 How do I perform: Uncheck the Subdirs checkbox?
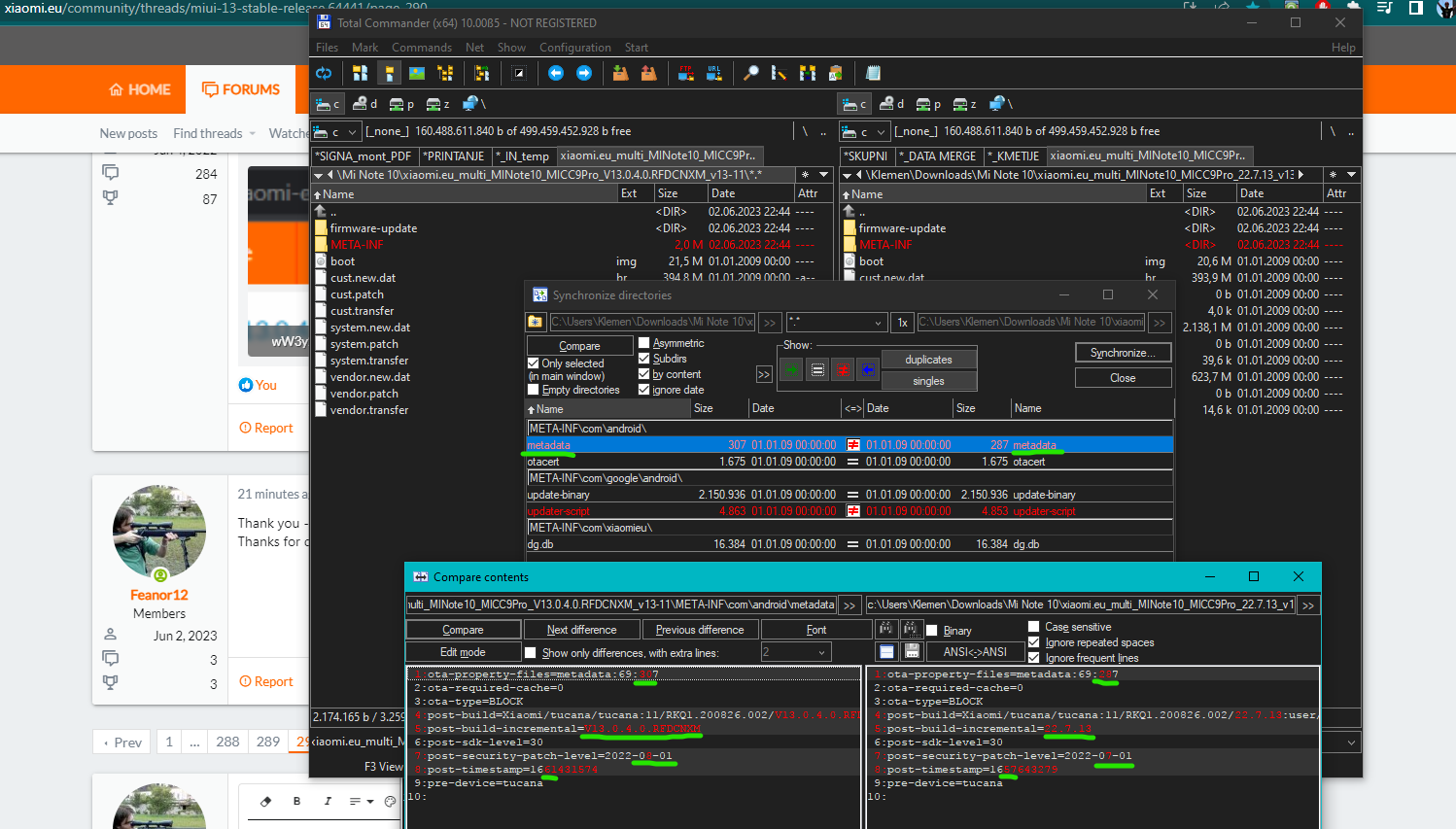[643, 359]
